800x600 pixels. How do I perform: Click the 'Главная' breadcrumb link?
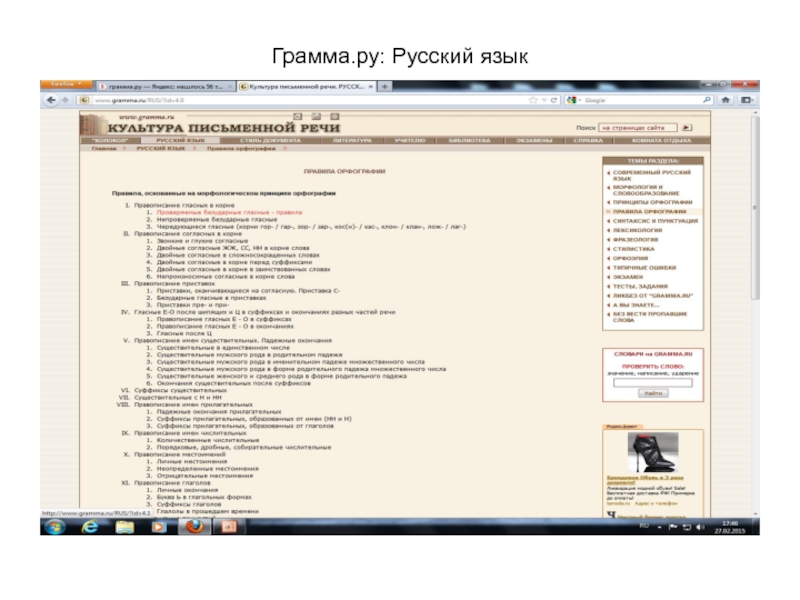tap(104, 148)
